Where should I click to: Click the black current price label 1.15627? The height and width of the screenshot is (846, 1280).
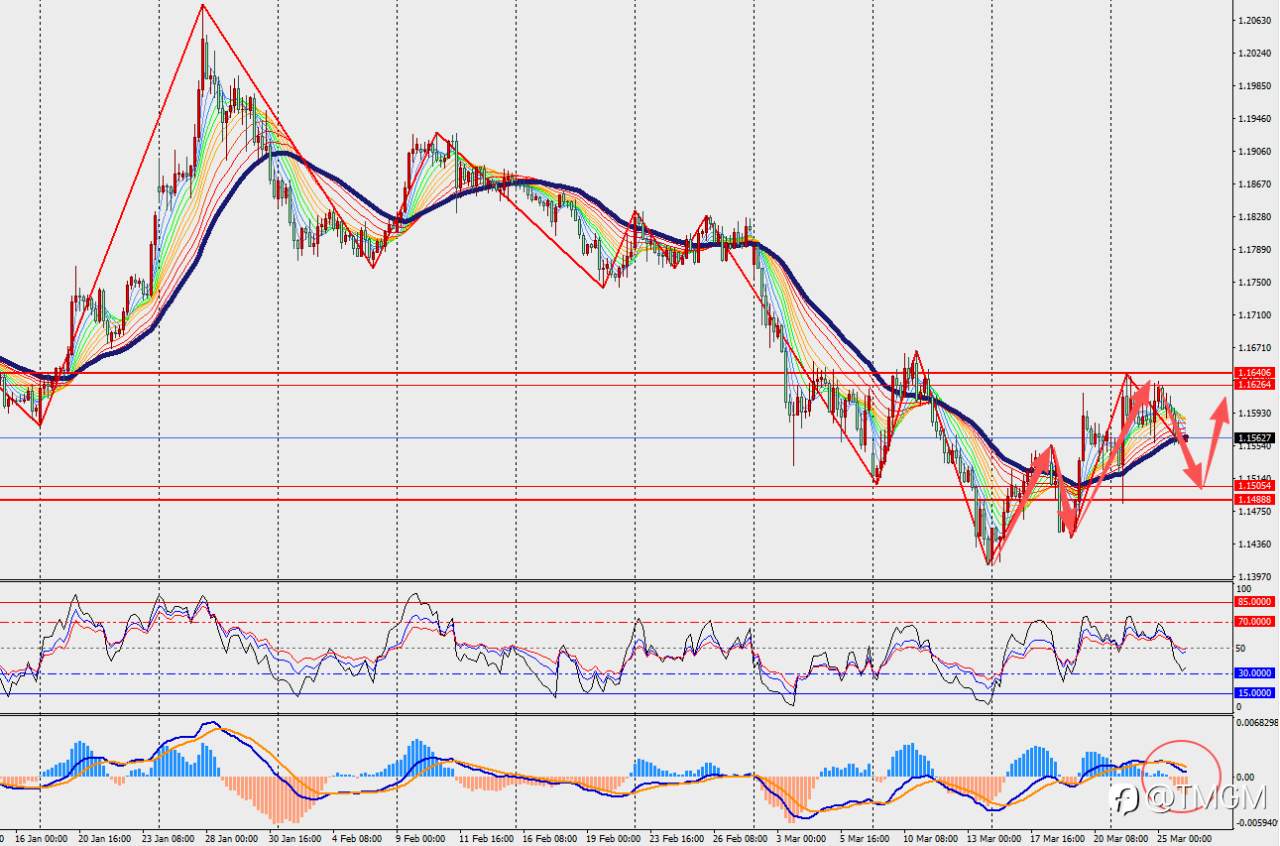(1254, 438)
